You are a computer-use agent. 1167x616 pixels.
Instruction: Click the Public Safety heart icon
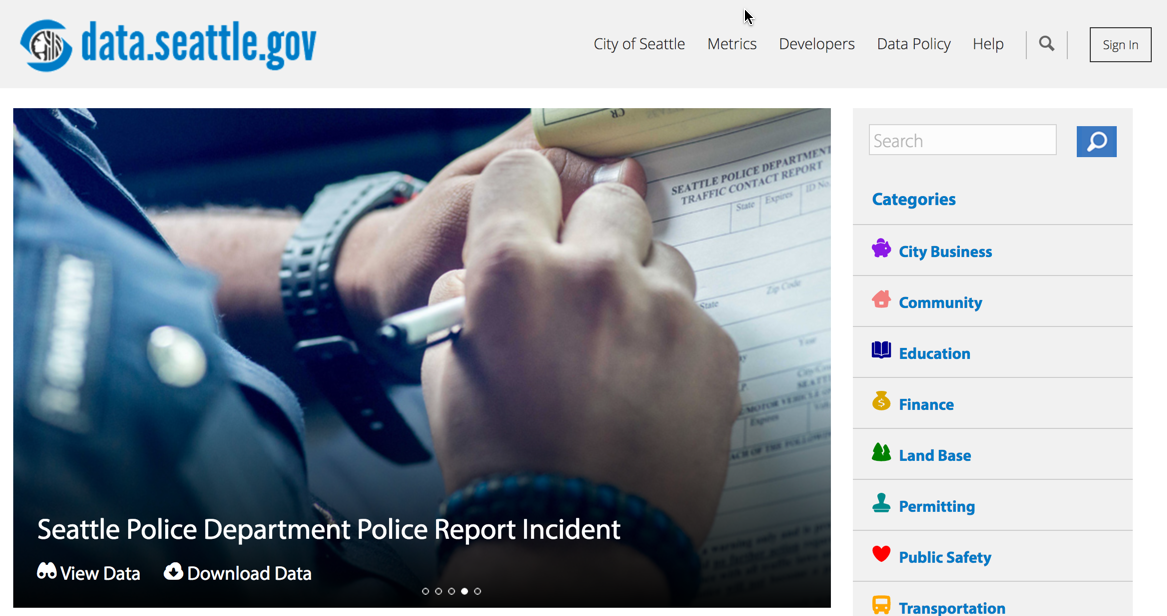(881, 554)
